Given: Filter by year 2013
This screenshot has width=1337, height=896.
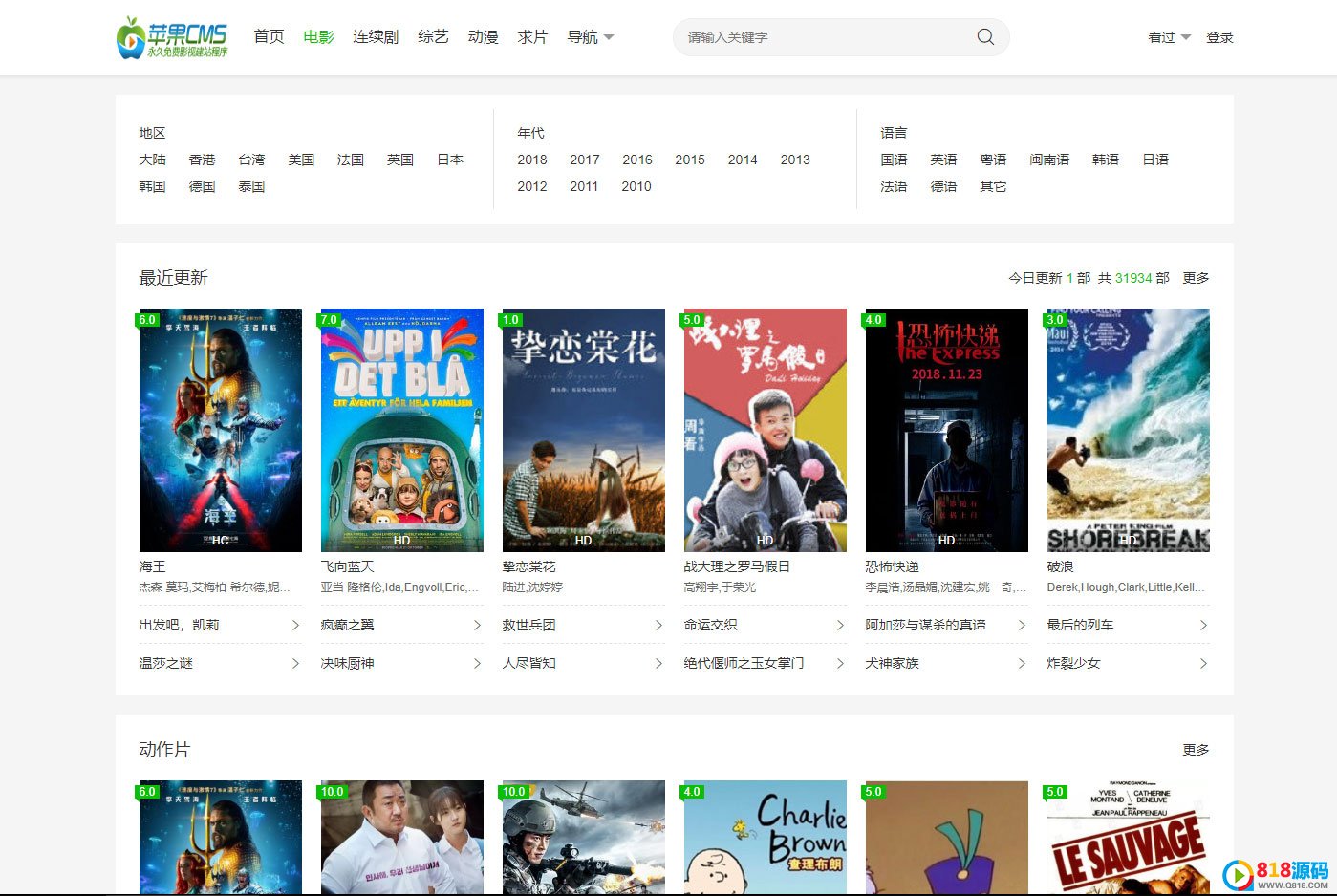Looking at the screenshot, I should click(795, 160).
